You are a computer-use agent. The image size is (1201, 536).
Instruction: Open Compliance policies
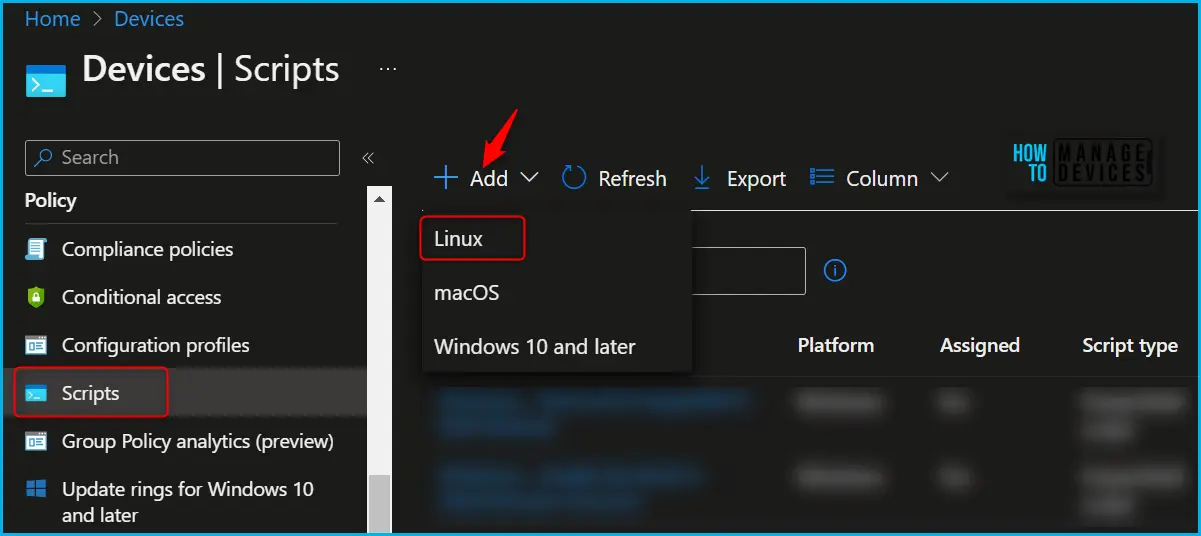coord(147,249)
